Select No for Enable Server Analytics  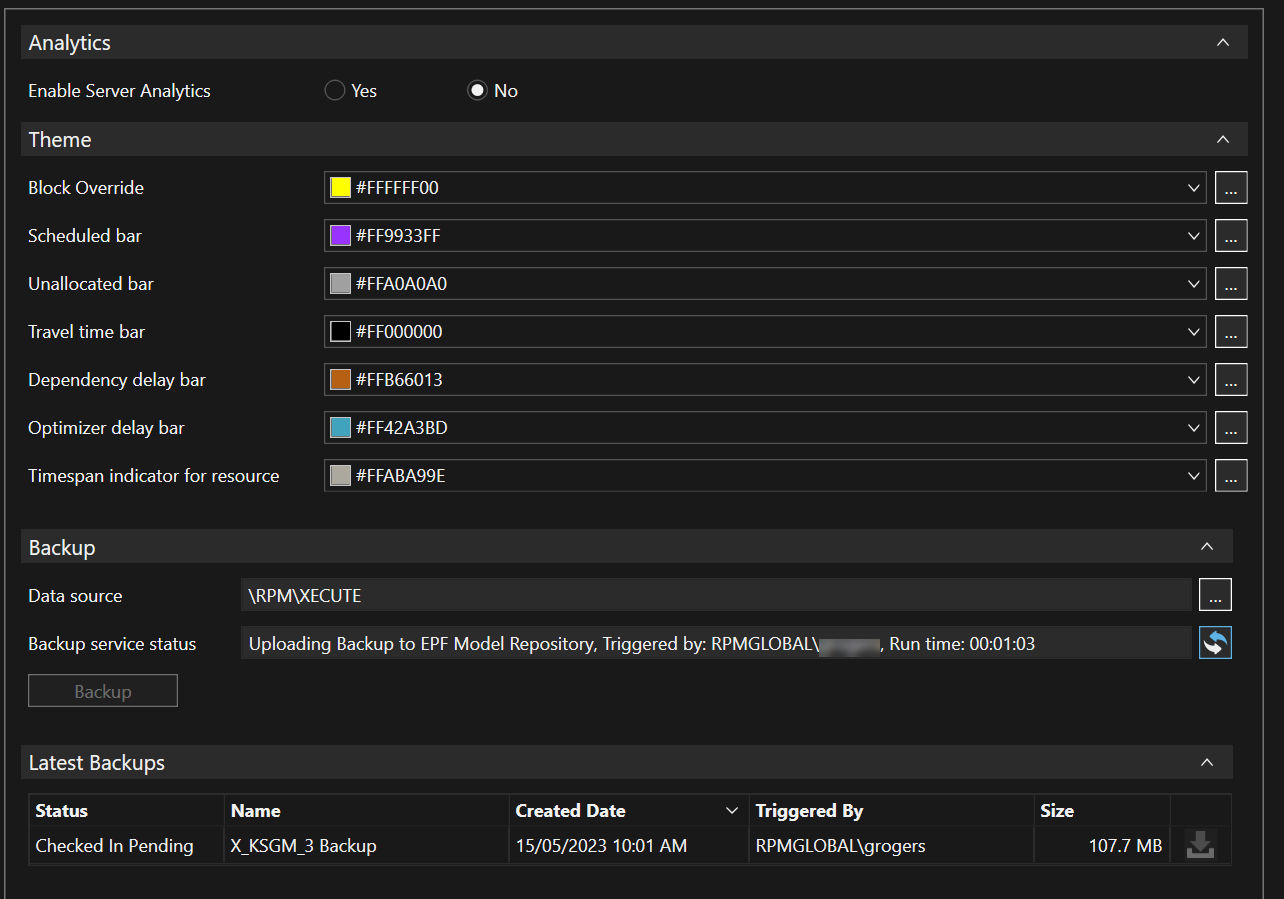coord(478,91)
